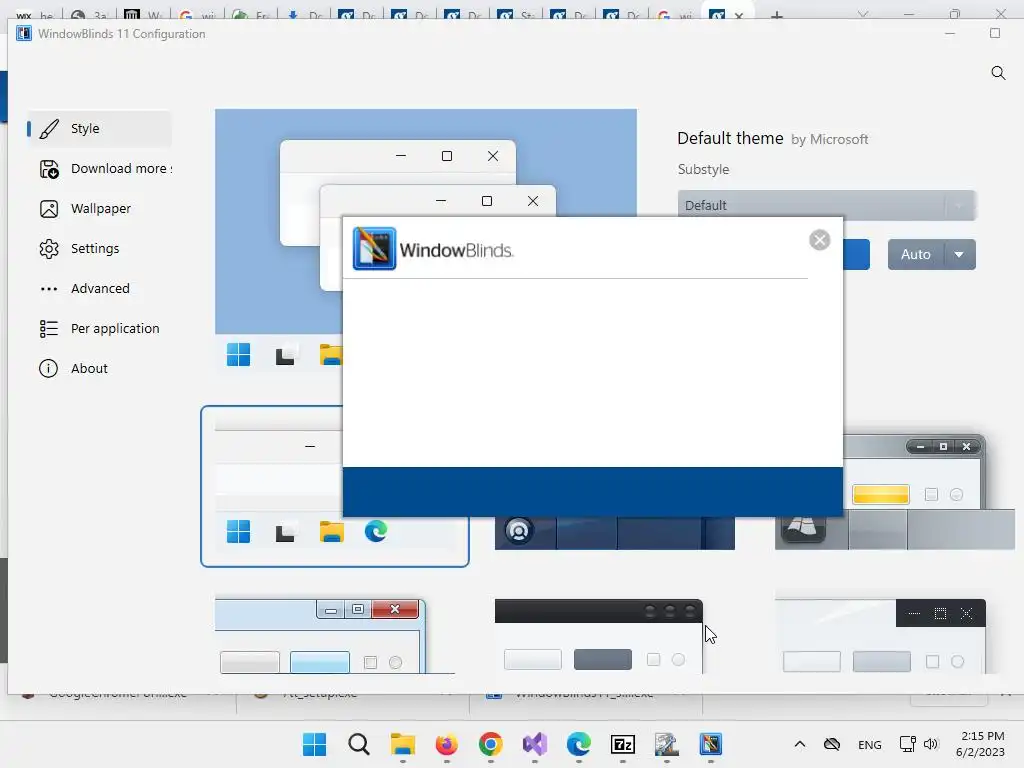Click the cloud sync tray icon
1024x768 pixels.
tap(831, 744)
